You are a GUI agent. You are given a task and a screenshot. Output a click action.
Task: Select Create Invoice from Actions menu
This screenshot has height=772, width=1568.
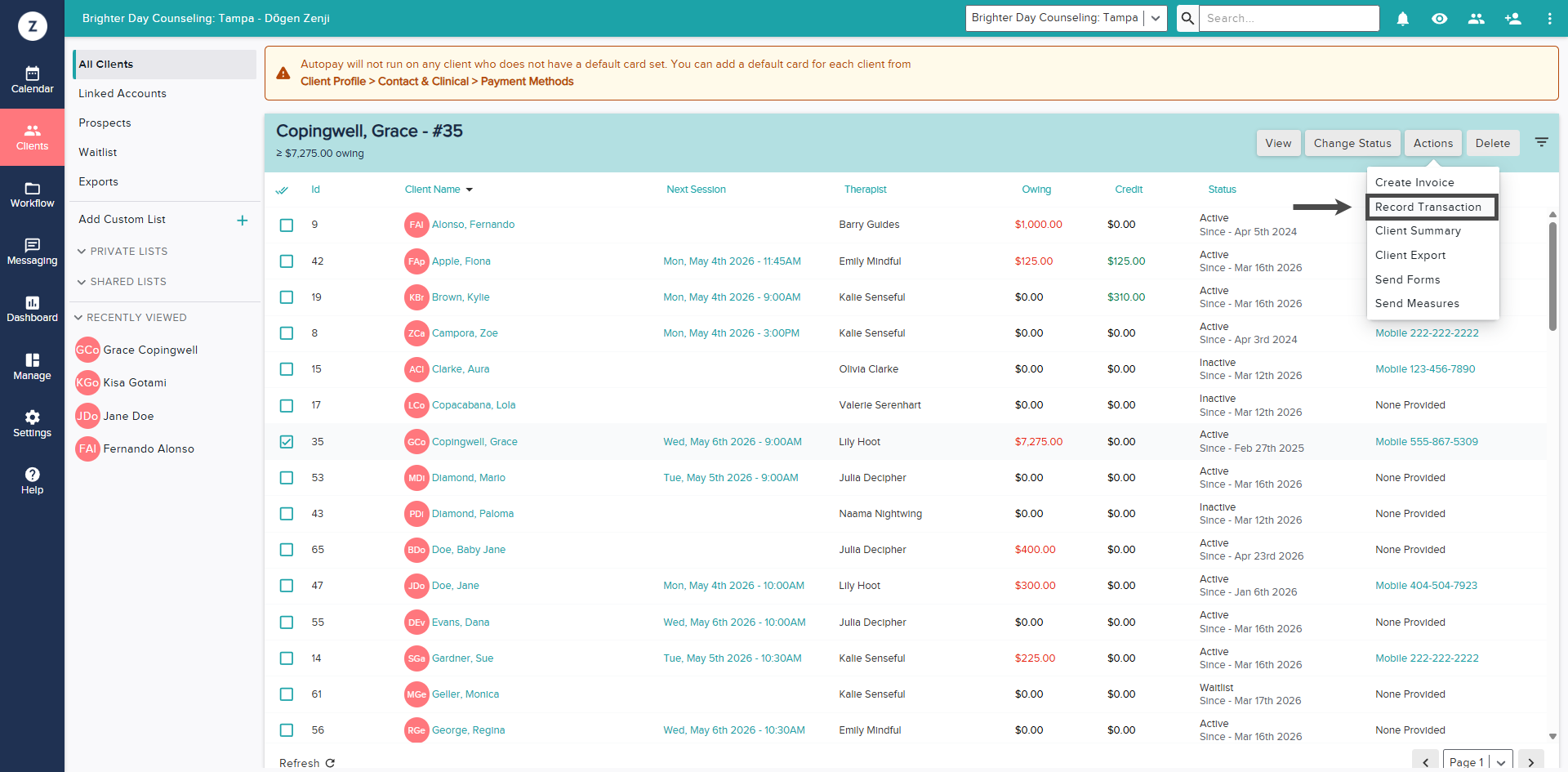coord(1432,182)
